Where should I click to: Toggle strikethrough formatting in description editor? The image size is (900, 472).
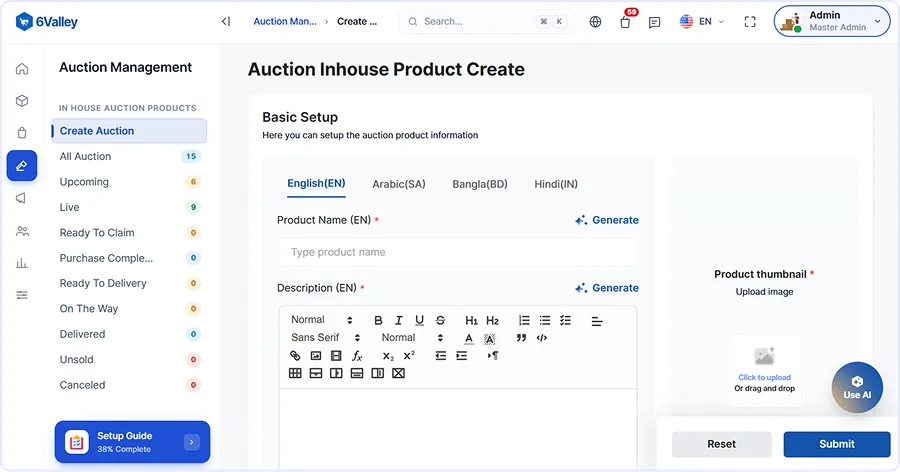pos(440,320)
